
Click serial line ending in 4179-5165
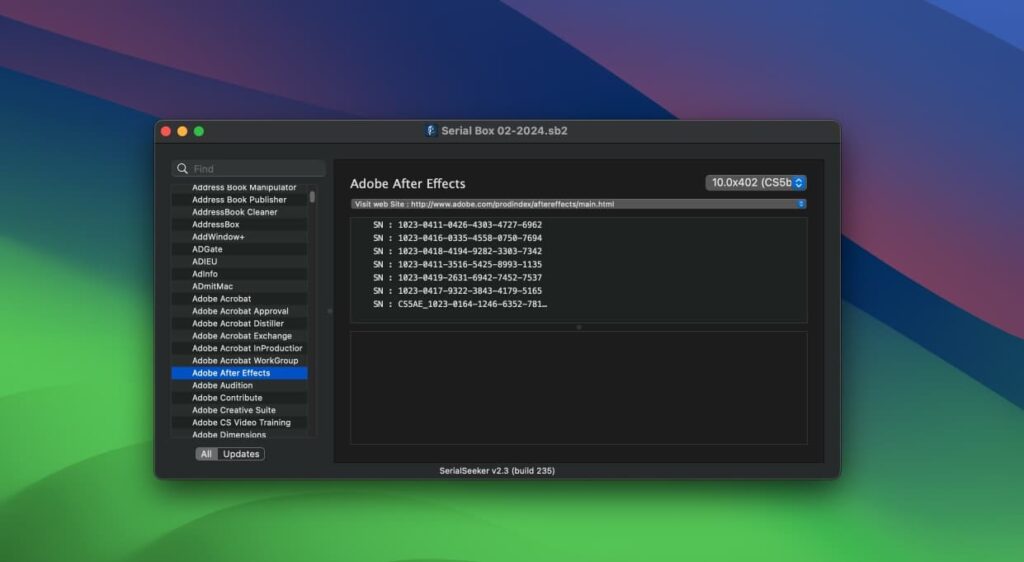[457, 291]
